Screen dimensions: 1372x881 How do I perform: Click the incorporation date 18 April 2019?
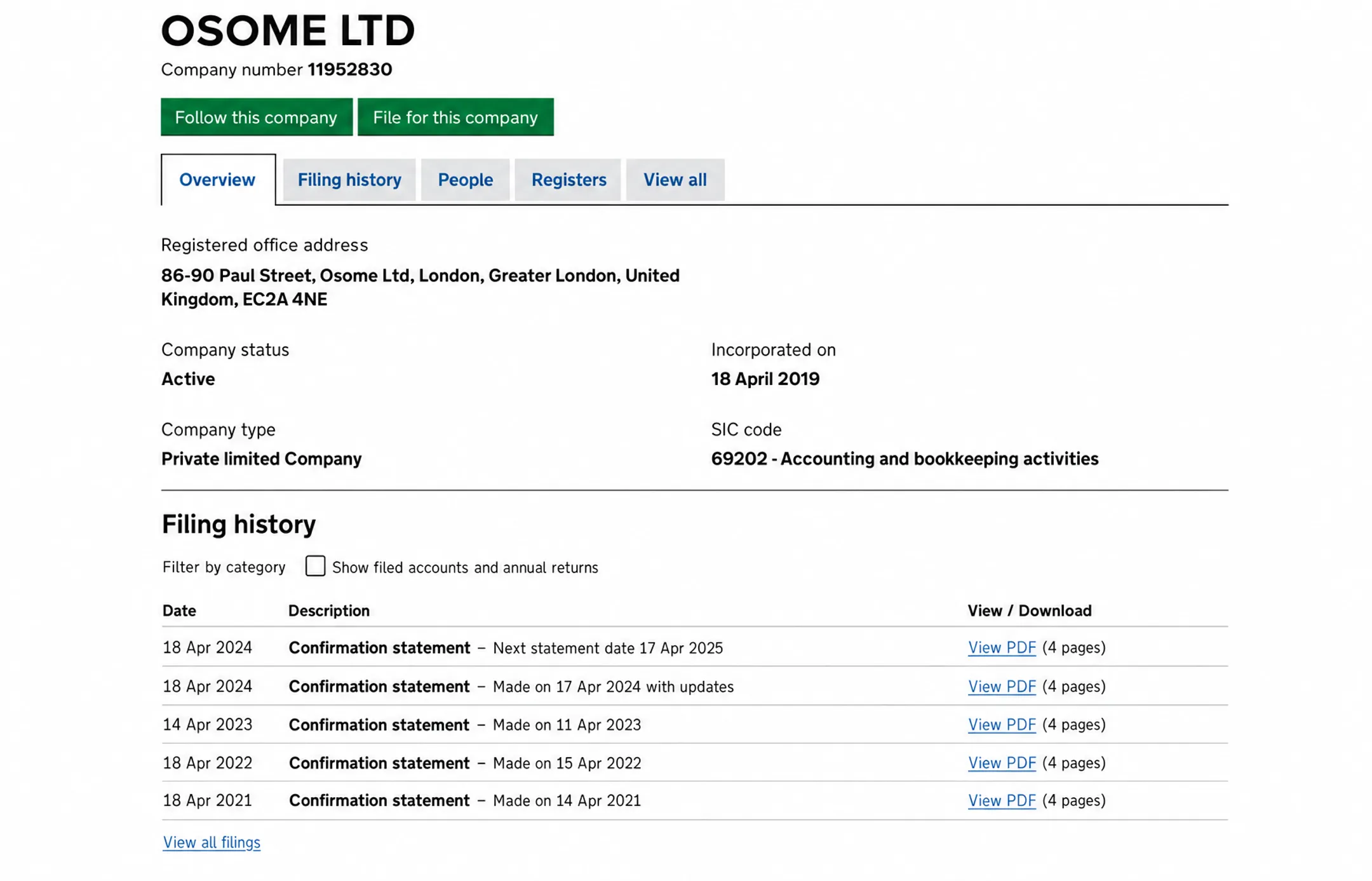[765, 379]
